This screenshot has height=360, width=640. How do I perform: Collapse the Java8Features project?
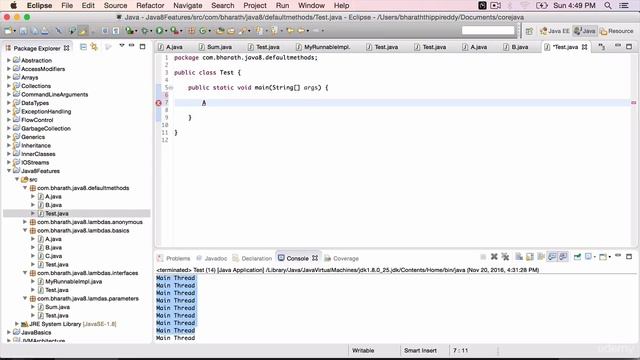[9, 171]
